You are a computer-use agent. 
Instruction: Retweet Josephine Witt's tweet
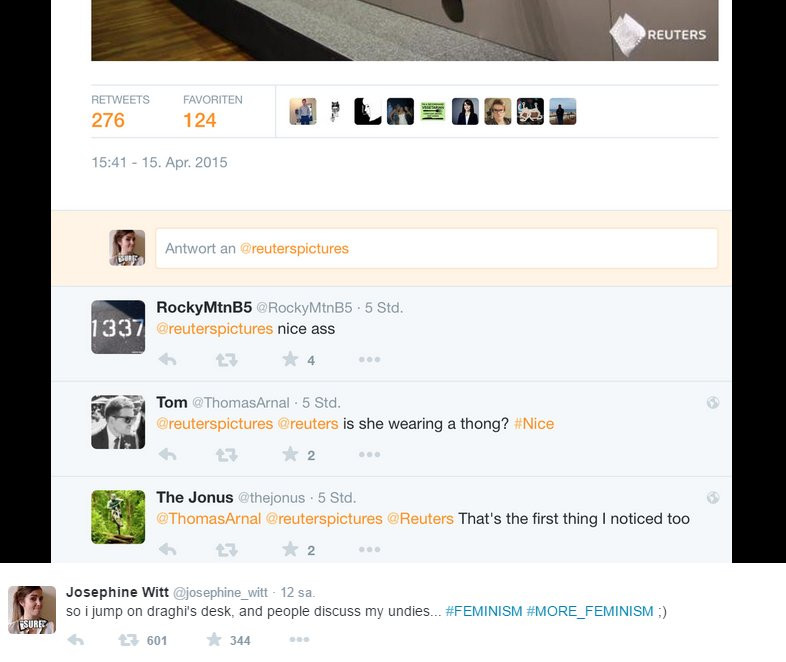[x=128, y=640]
